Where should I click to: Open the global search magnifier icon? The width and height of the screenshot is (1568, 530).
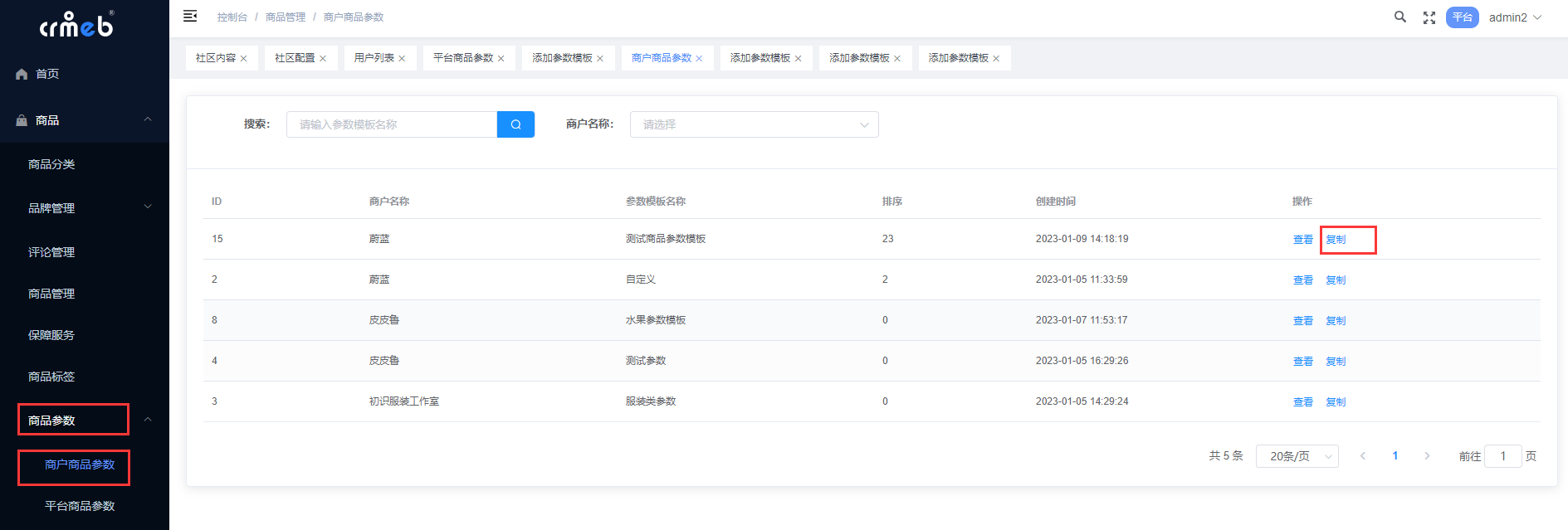point(1399,17)
